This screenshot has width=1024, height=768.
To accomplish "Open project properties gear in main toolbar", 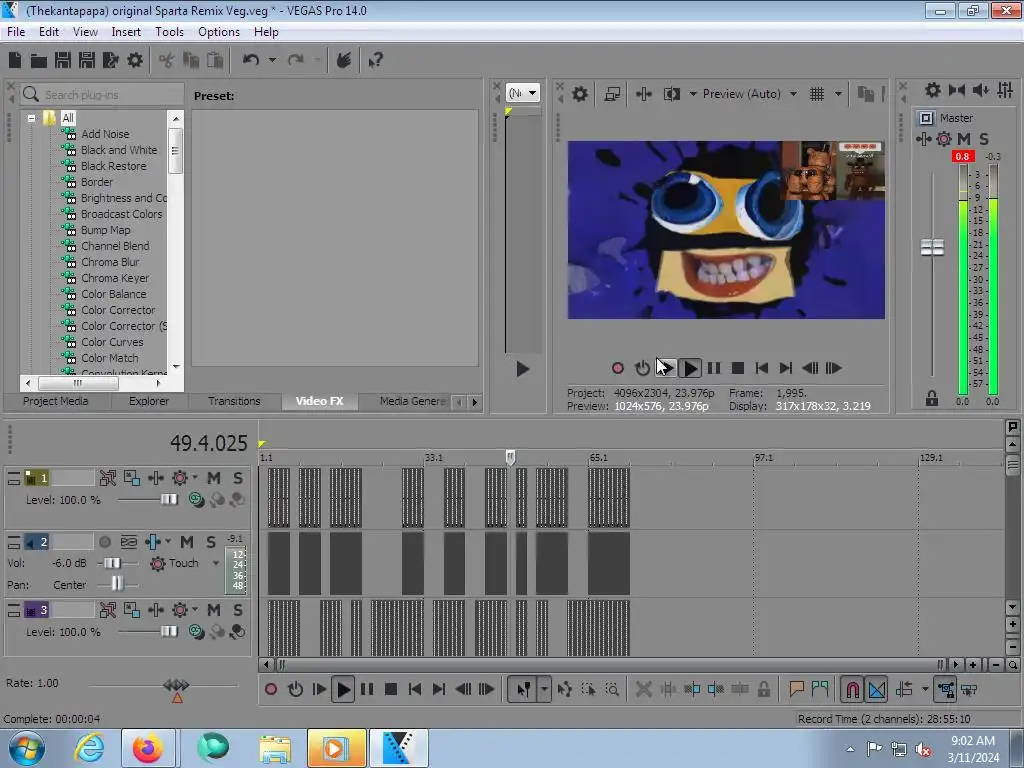I will tap(135, 60).
